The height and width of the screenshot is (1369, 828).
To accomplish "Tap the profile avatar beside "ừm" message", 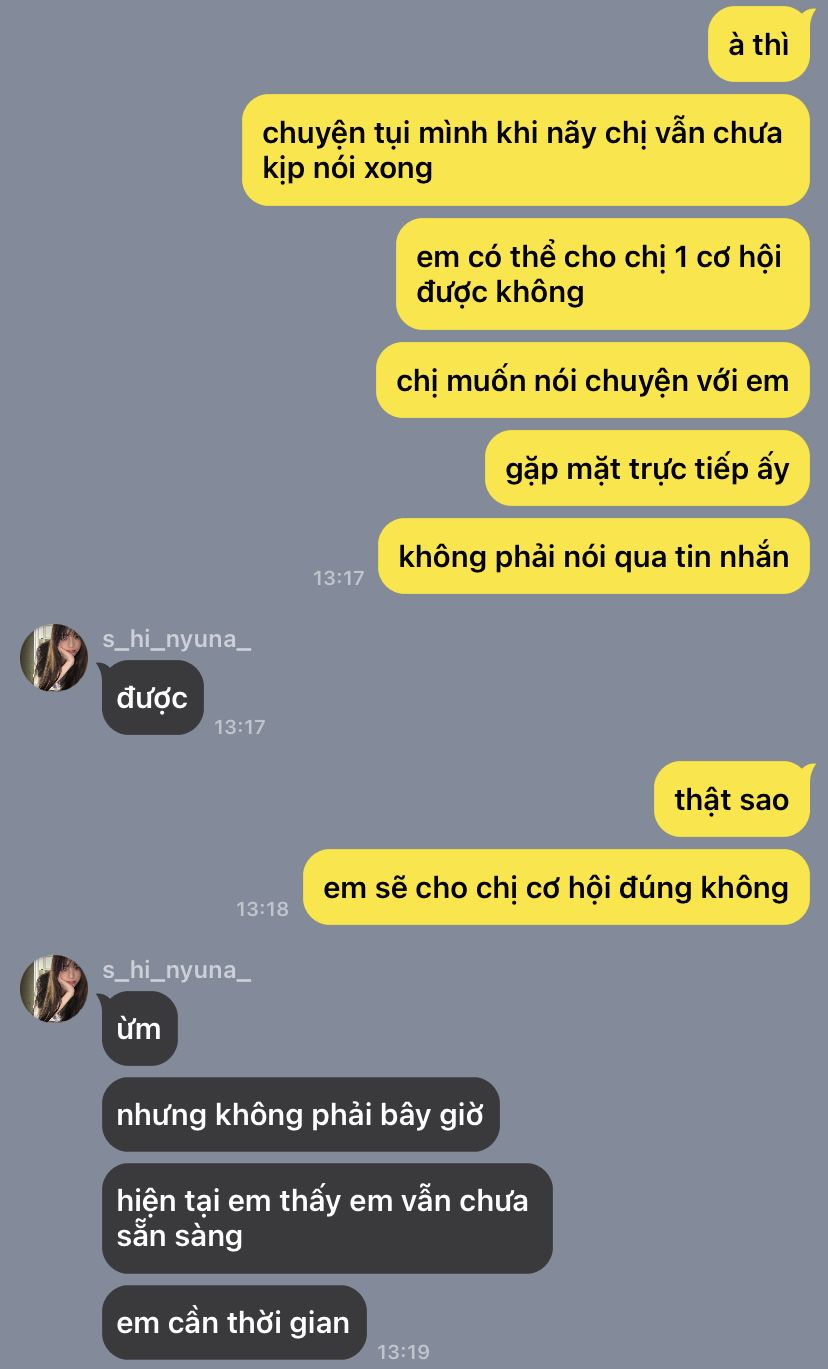I will click(x=54, y=988).
